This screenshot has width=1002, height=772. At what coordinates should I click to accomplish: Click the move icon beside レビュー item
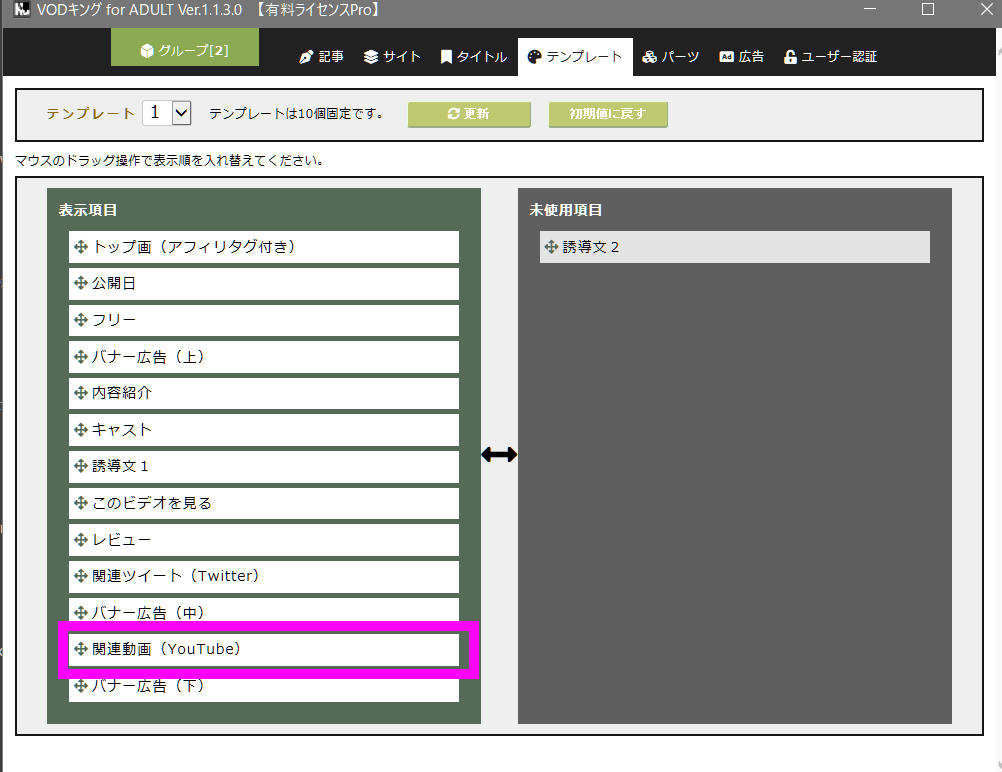point(81,540)
